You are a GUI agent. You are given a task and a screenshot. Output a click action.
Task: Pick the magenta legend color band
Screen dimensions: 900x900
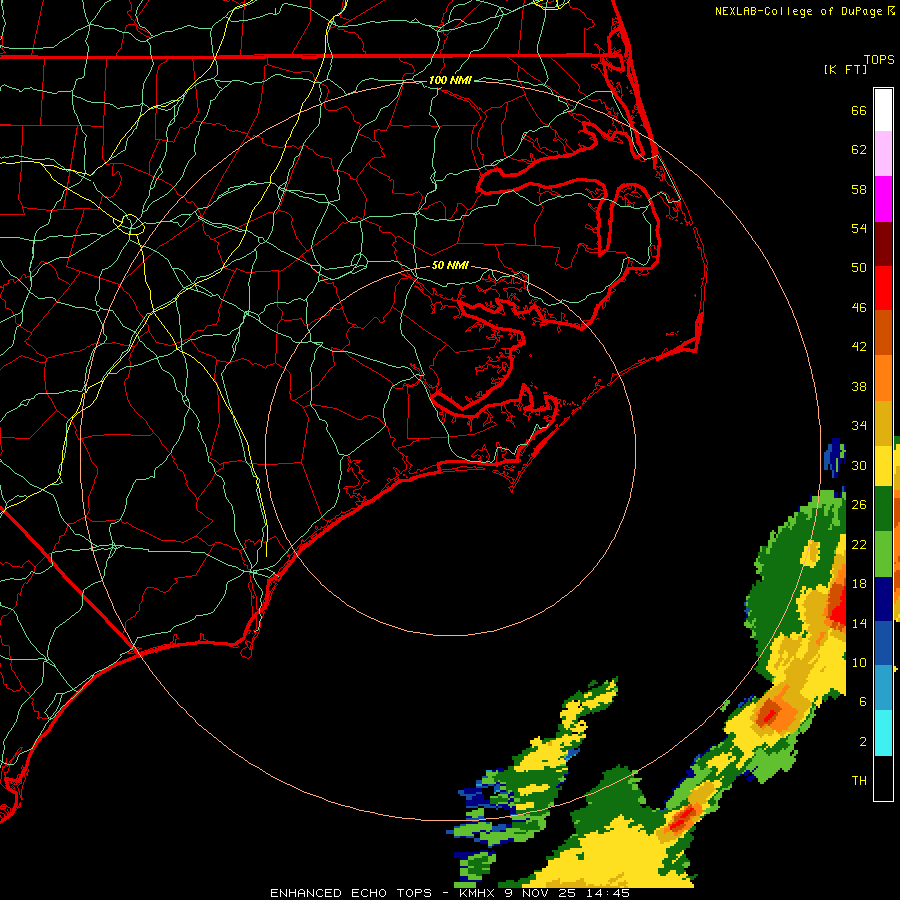coord(883,199)
